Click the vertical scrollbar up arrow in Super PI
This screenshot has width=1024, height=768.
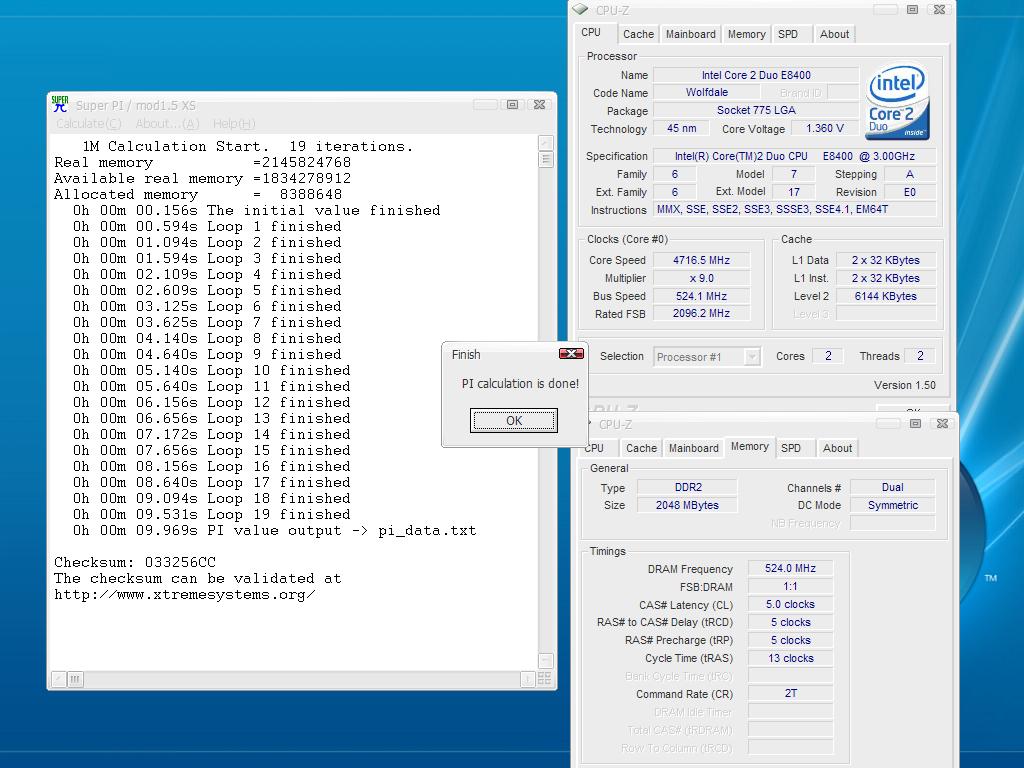pos(546,143)
